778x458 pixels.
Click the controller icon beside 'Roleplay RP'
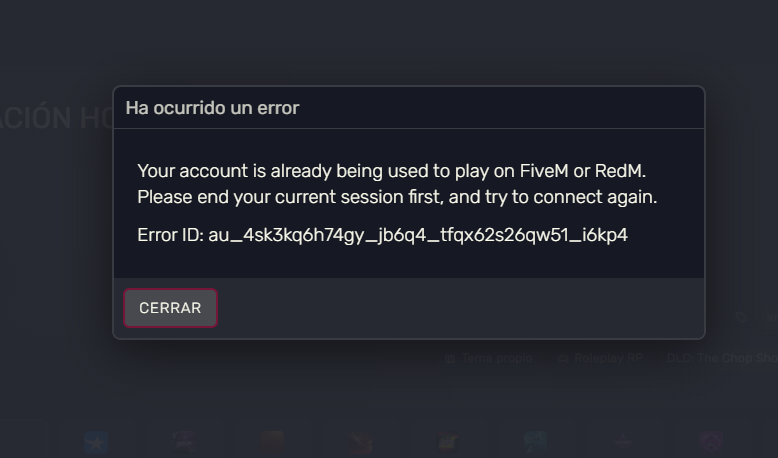coord(563,358)
